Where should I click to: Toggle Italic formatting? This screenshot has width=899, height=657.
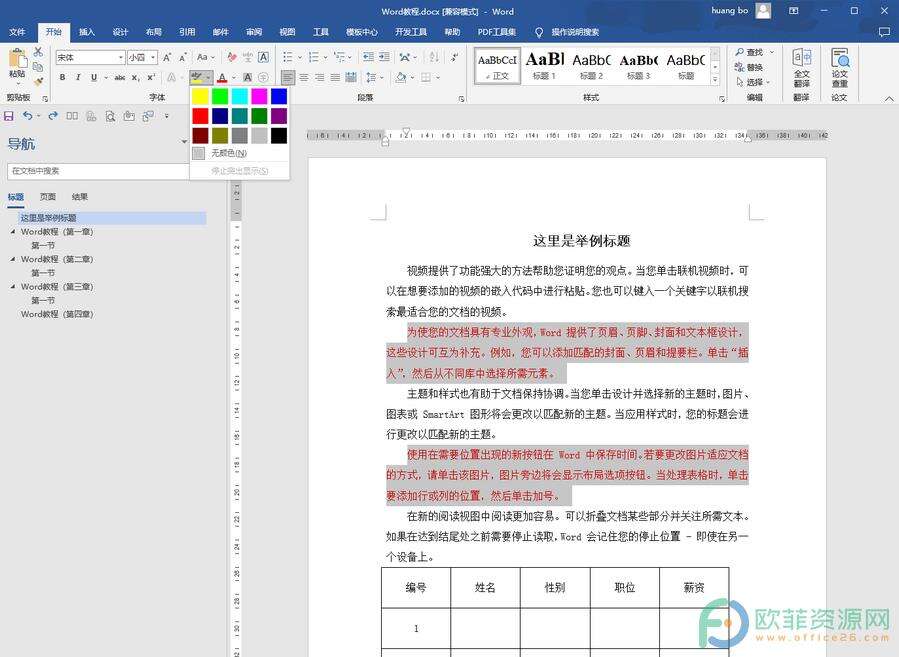(x=78, y=77)
